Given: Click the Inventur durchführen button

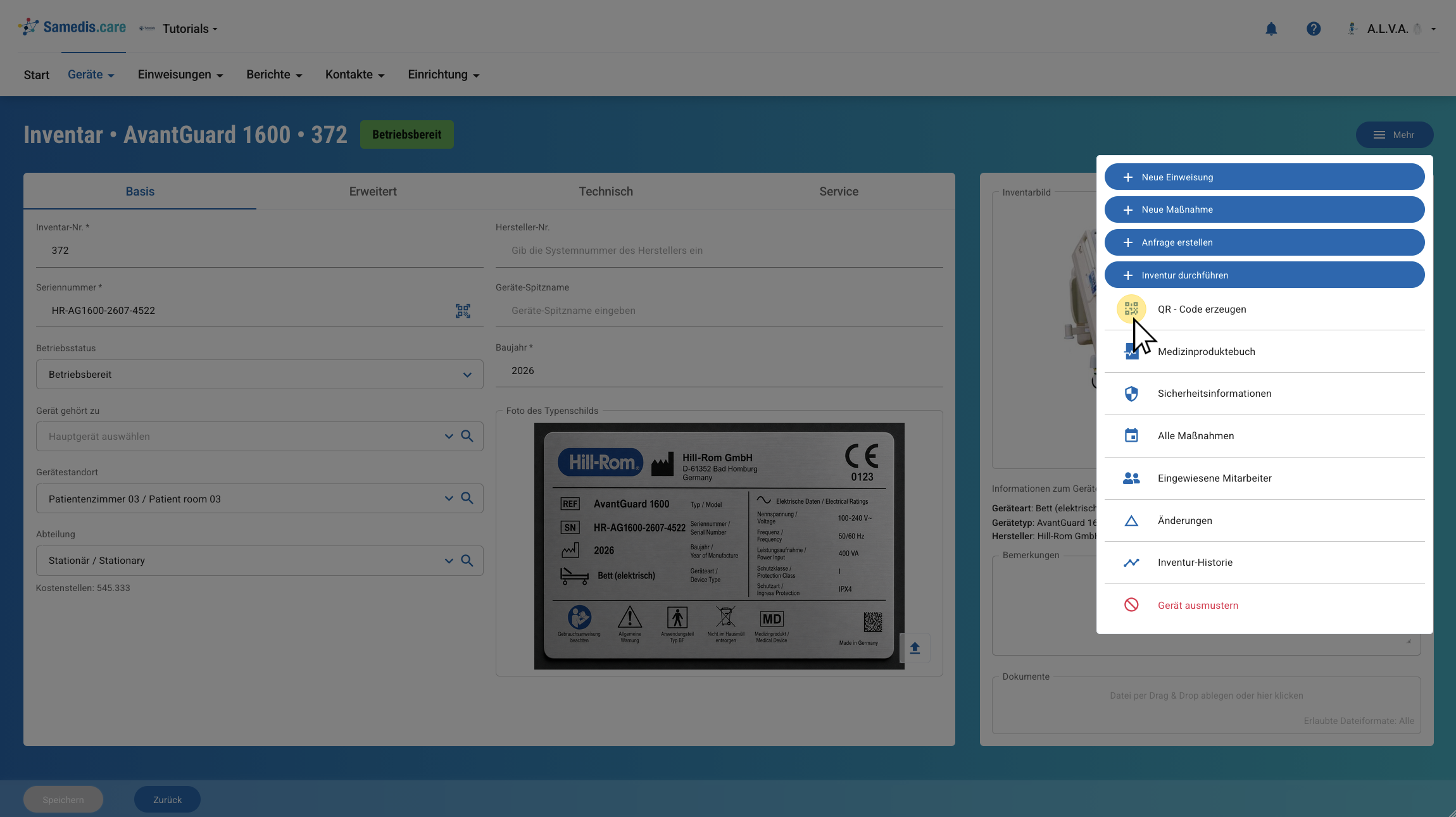Looking at the screenshot, I should 1265,275.
